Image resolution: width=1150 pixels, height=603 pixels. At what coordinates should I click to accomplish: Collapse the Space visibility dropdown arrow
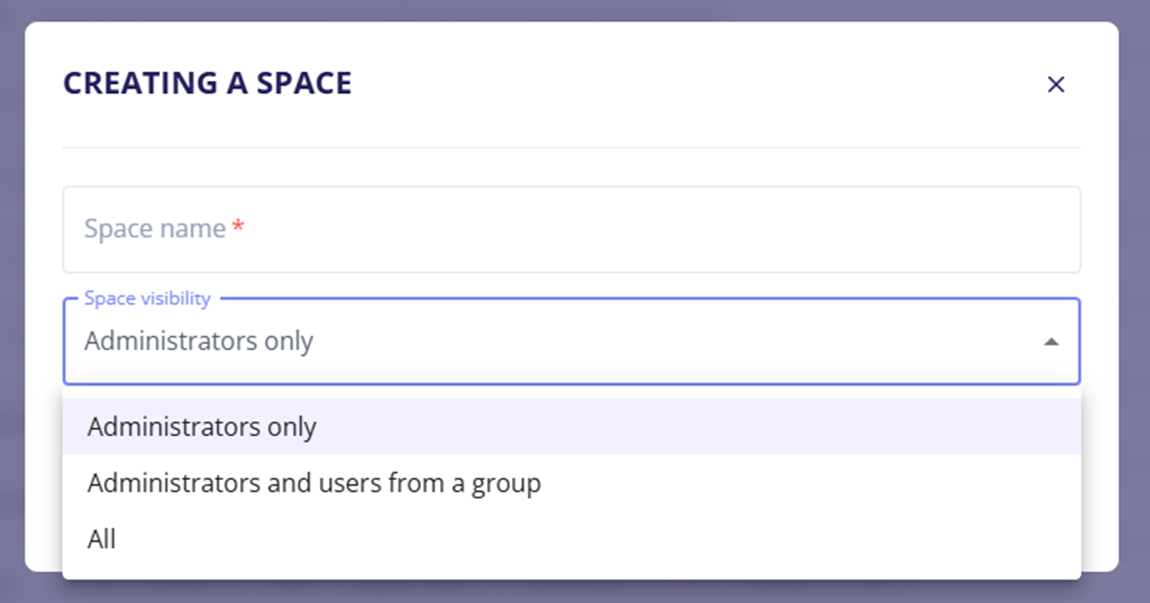(x=1051, y=342)
